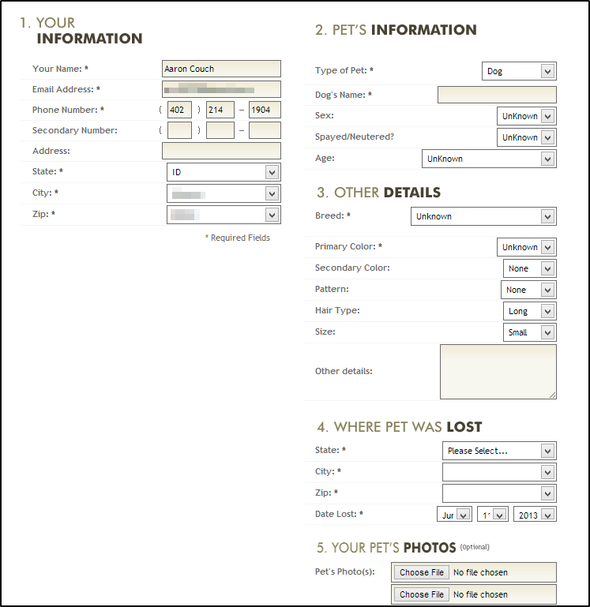This screenshot has width=590, height=607.
Task: Click the Address input field
Action: pos(221,151)
